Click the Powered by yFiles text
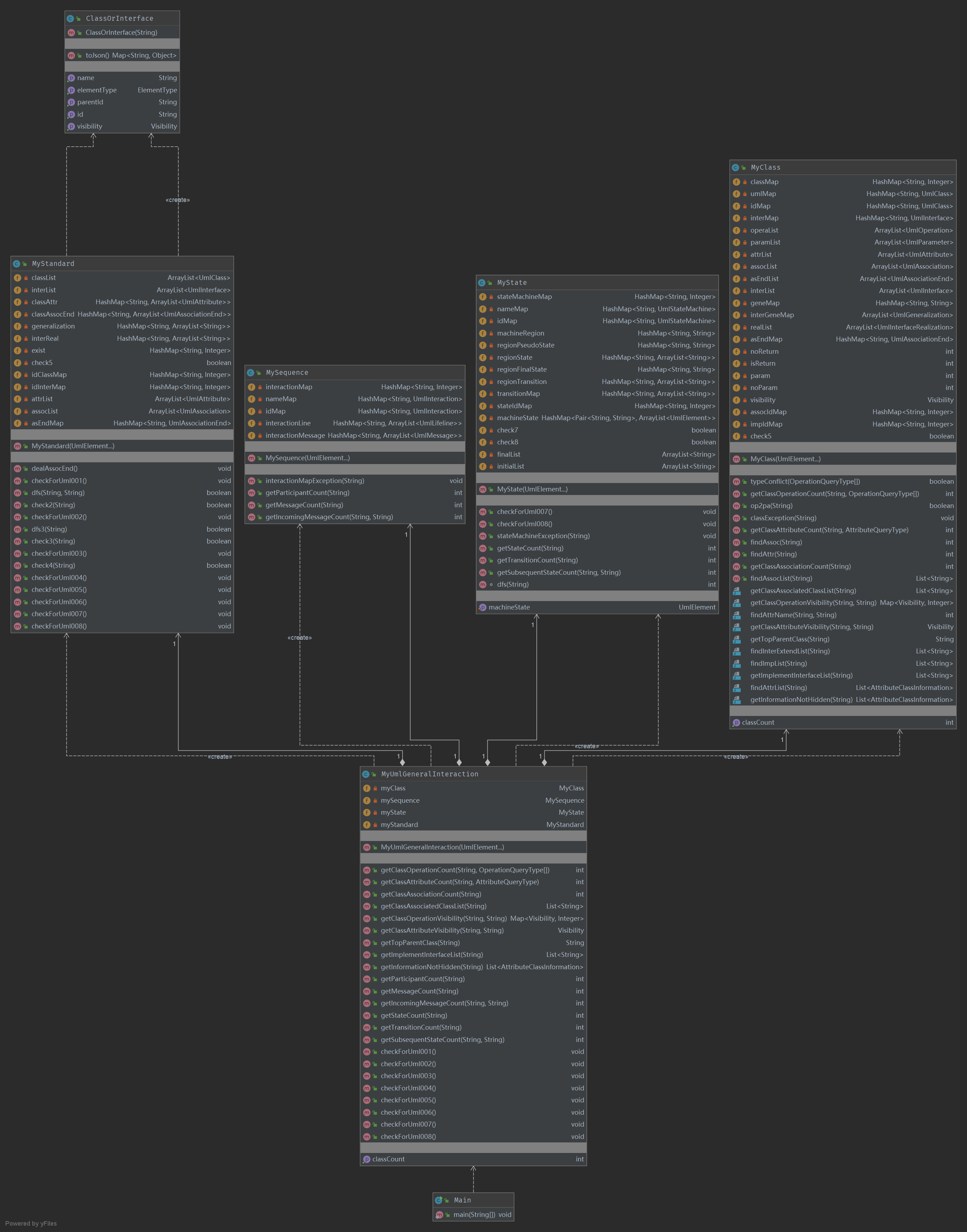This screenshot has height=1232, width=967. click(31, 1224)
